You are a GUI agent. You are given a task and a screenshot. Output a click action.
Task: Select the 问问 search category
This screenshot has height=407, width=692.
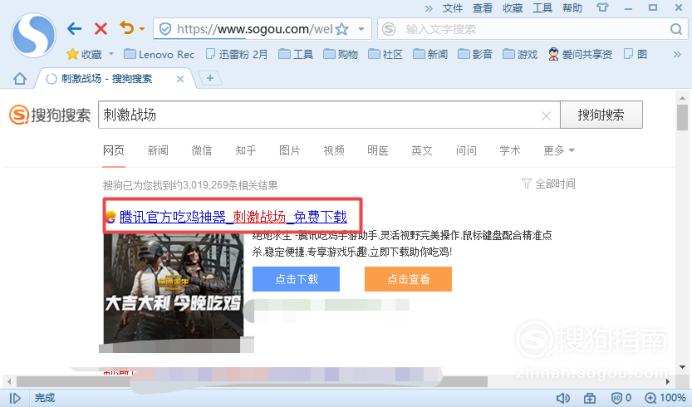[466, 151]
